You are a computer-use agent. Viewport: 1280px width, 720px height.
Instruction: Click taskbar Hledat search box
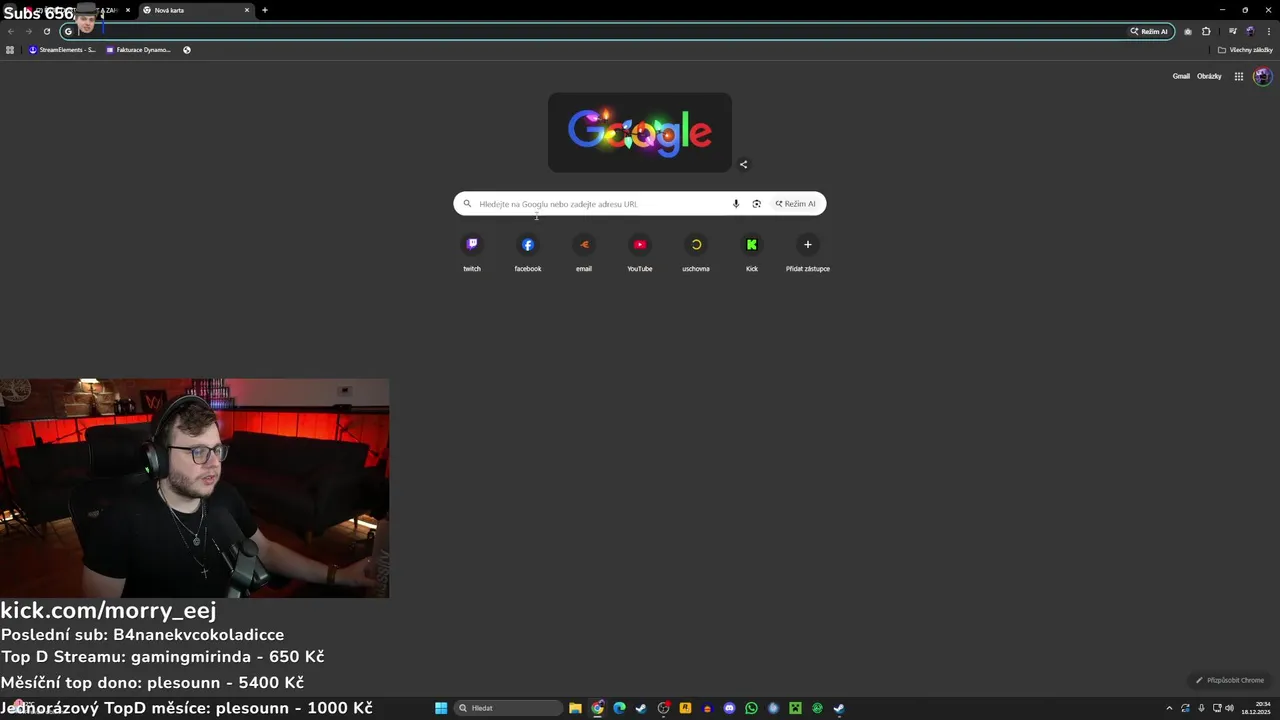click(x=508, y=708)
